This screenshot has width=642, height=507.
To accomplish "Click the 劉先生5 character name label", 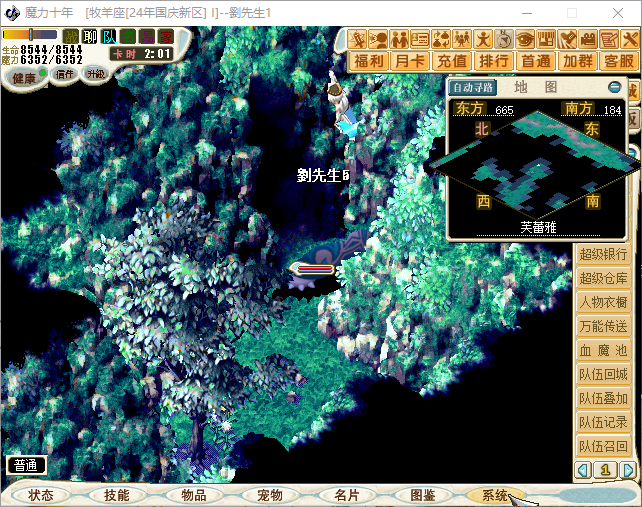I will click(323, 175).
